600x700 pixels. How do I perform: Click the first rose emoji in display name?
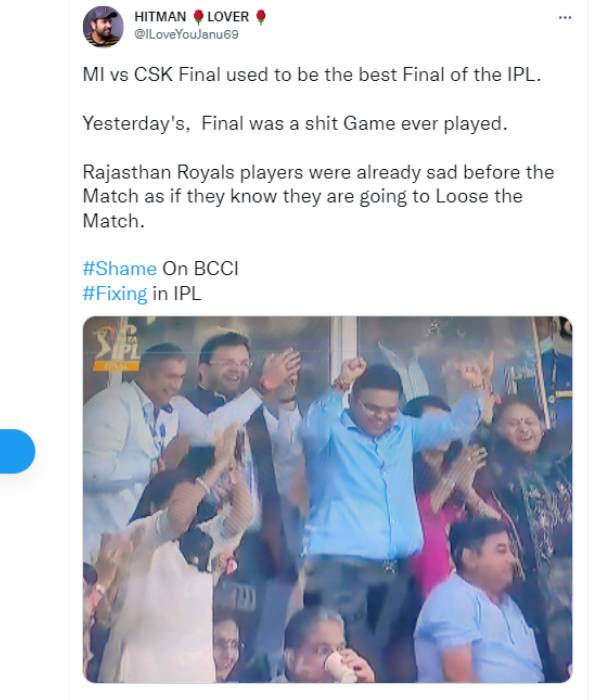199,17
